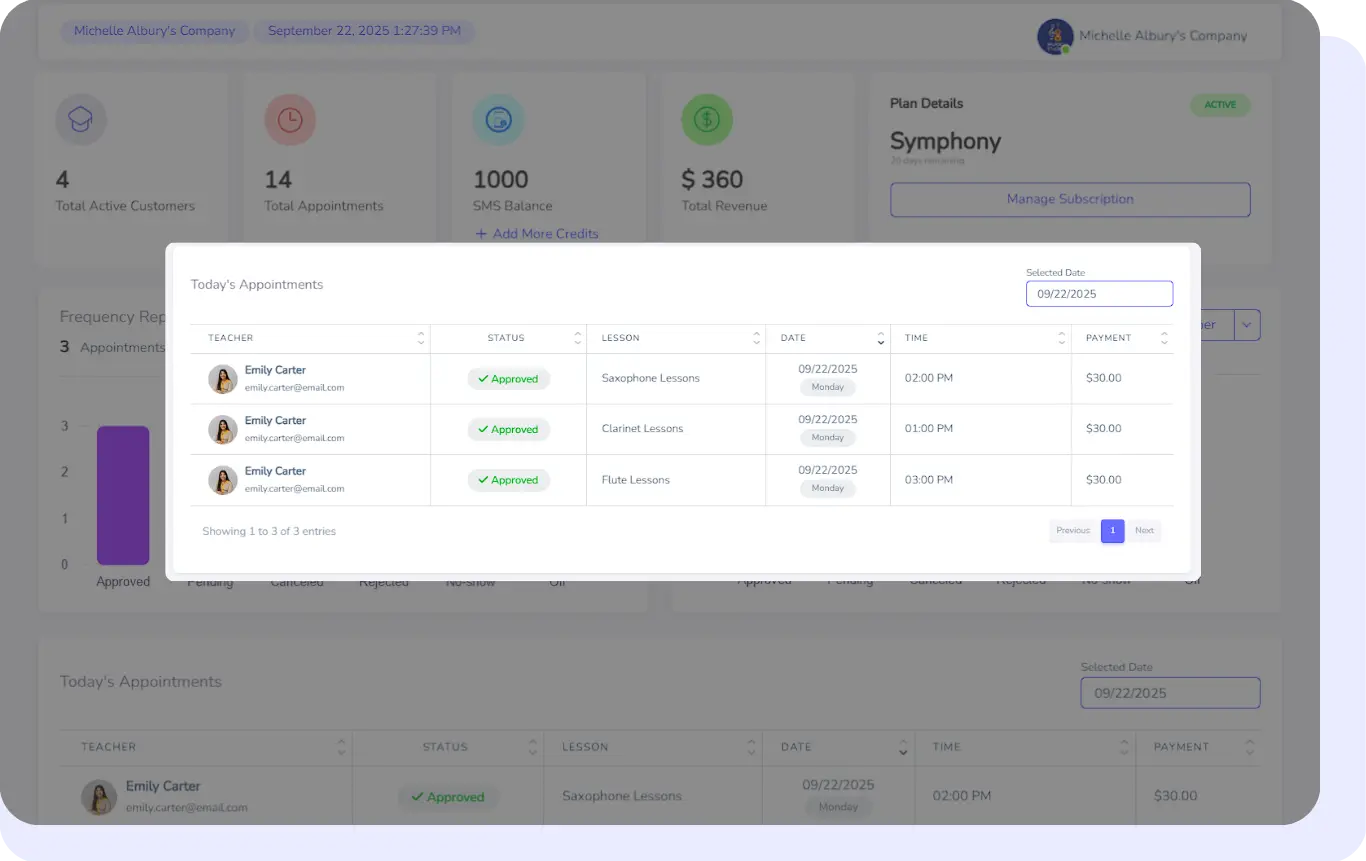
Task: Sort modal table by Payment column
Action: point(1164,338)
